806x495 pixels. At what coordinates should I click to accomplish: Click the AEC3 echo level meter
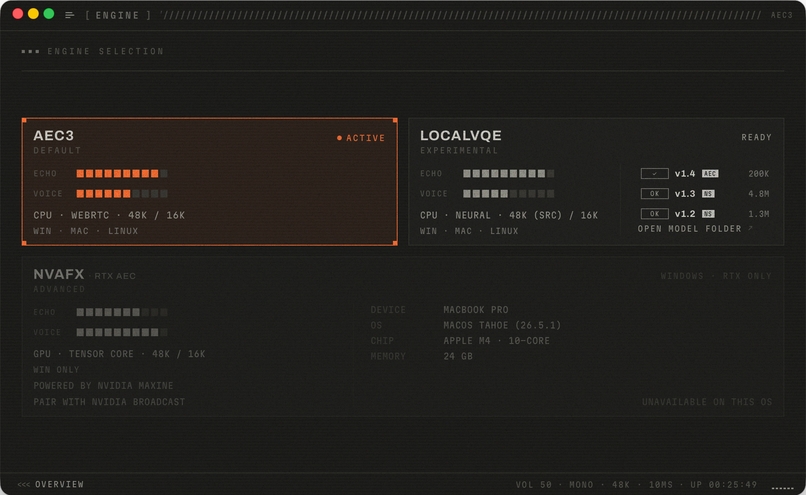pos(122,174)
